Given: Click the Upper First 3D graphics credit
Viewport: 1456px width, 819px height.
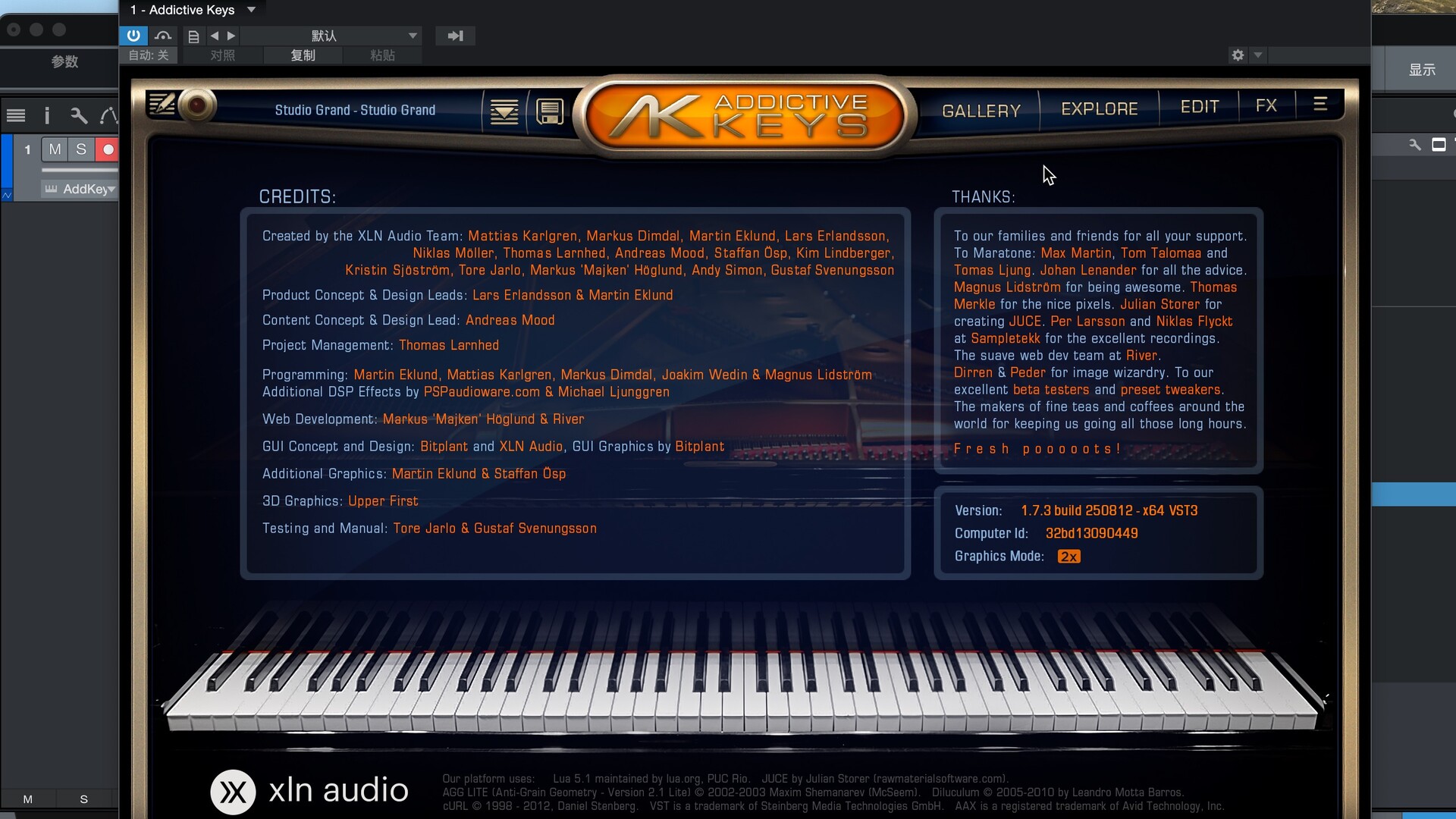Looking at the screenshot, I should point(383,501).
